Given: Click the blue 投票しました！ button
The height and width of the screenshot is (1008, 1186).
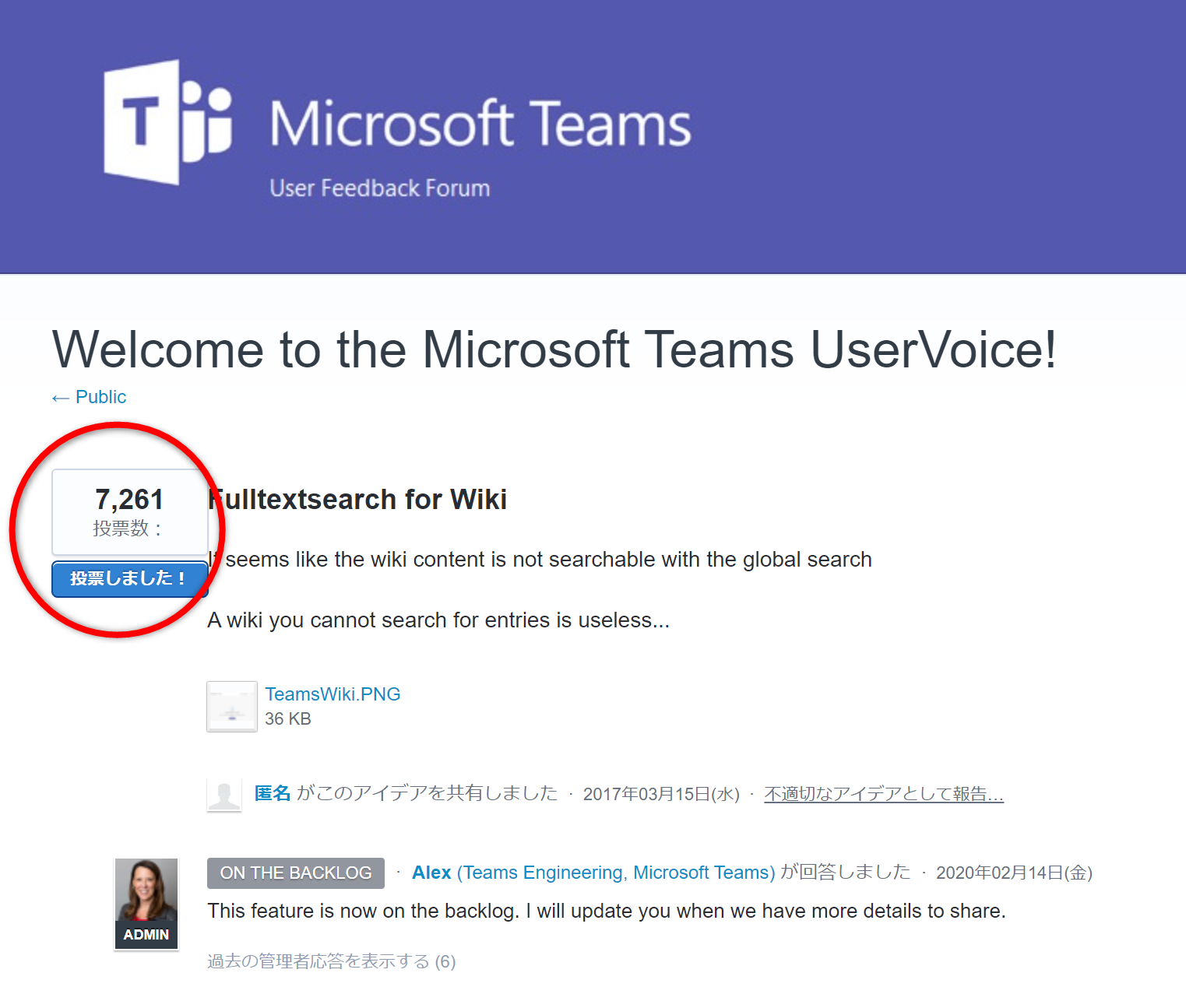Looking at the screenshot, I should 129,578.
